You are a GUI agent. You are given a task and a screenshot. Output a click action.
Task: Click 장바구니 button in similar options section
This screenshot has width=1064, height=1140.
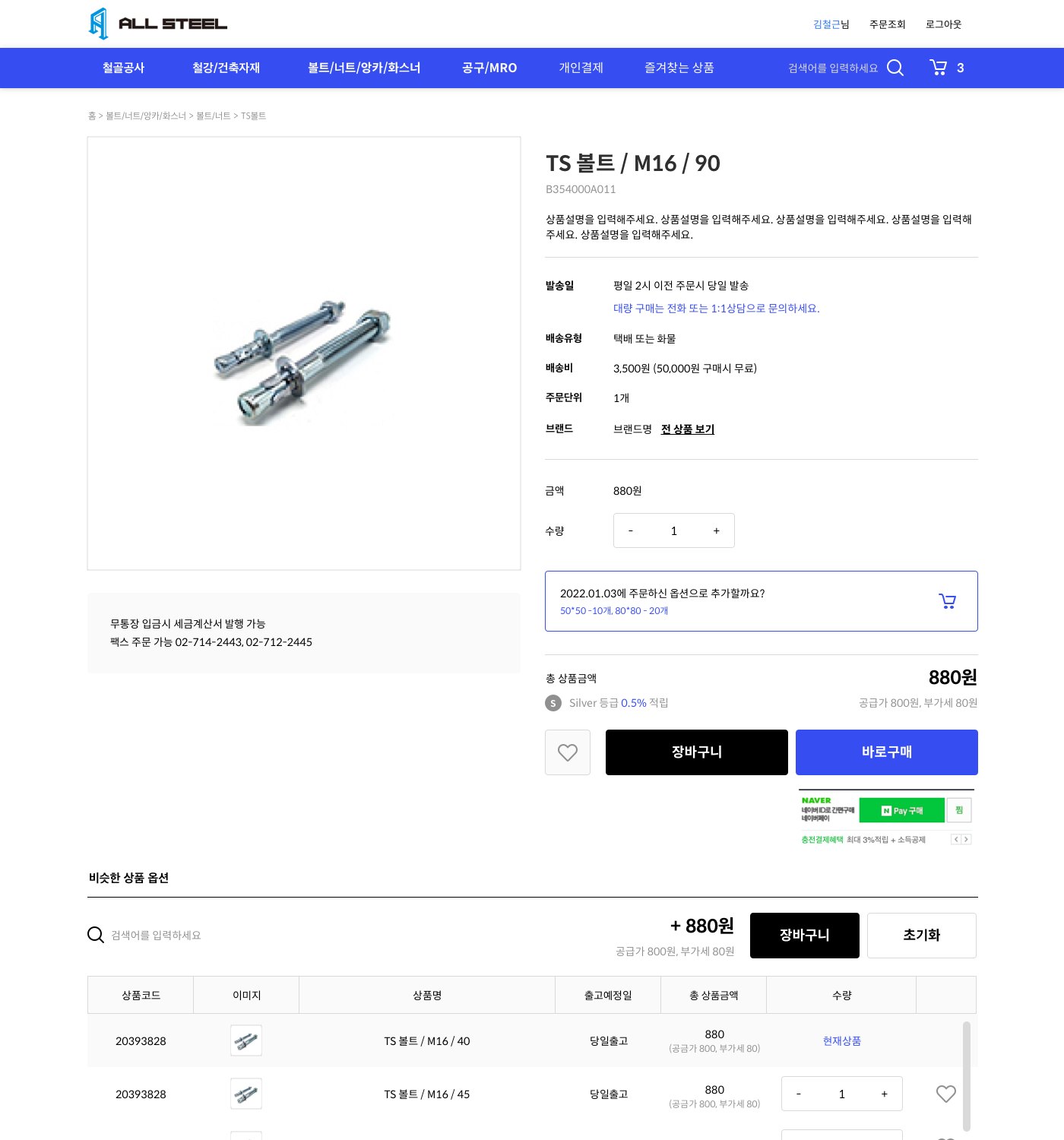[805, 936]
